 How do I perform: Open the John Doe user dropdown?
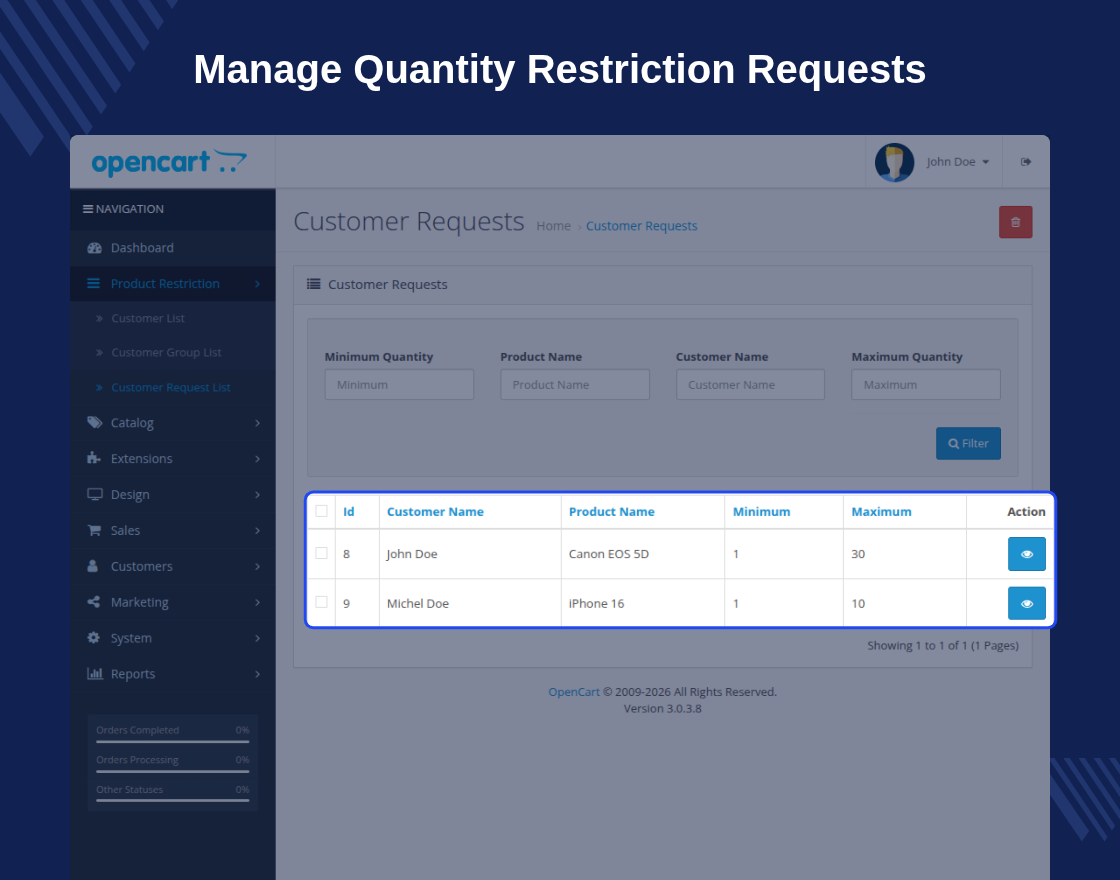pyautogui.click(x=957, y=162)
